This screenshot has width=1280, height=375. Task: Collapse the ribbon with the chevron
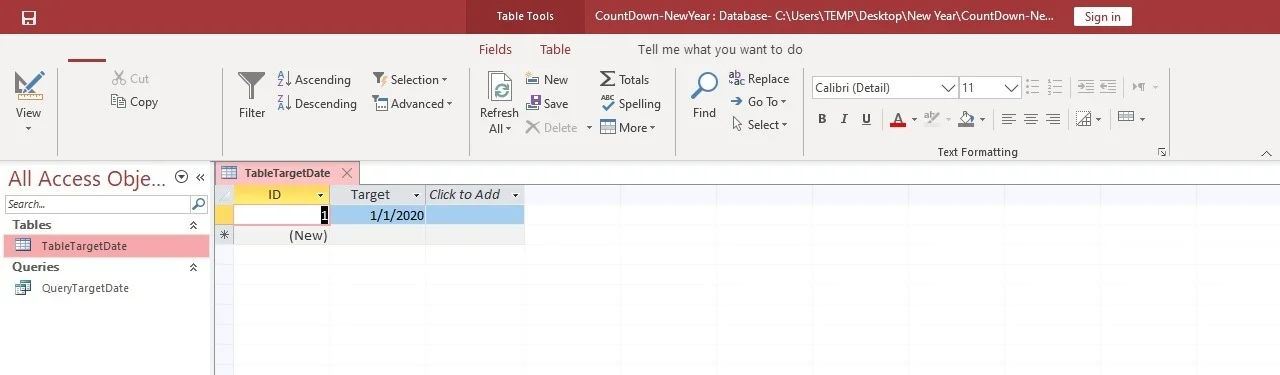click(x=1266, y=153)
